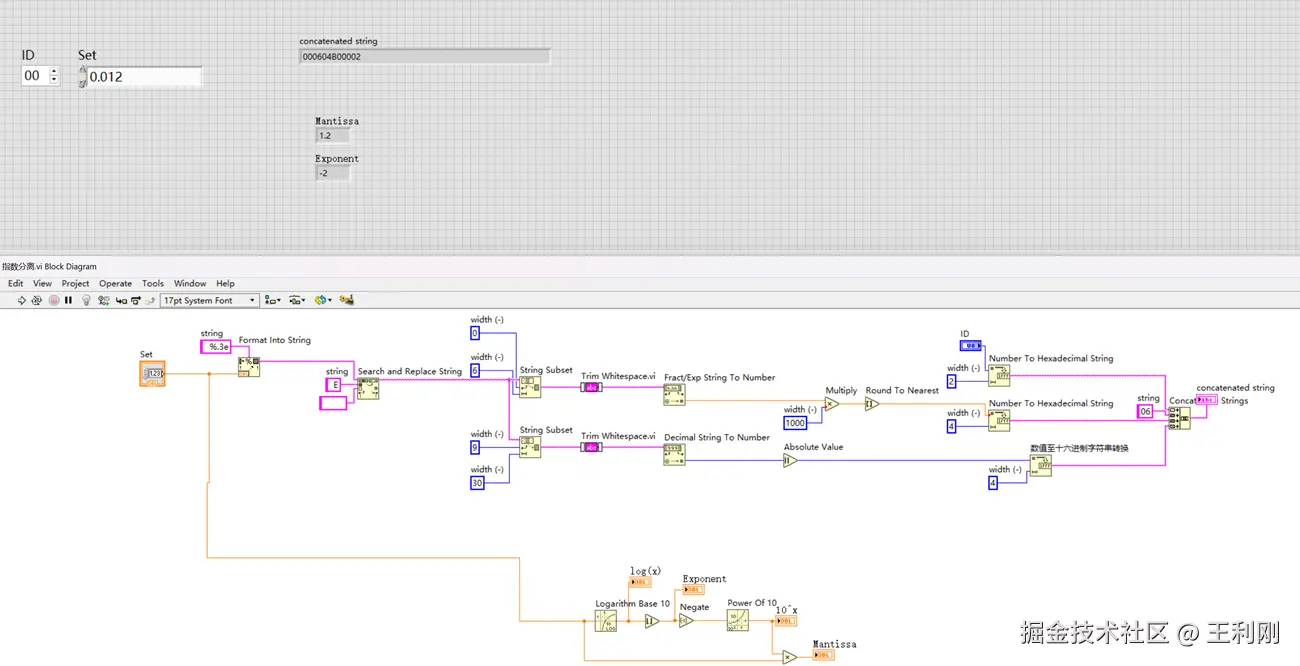Open the Distribute Objects dropdown

(x=297, y=300)
